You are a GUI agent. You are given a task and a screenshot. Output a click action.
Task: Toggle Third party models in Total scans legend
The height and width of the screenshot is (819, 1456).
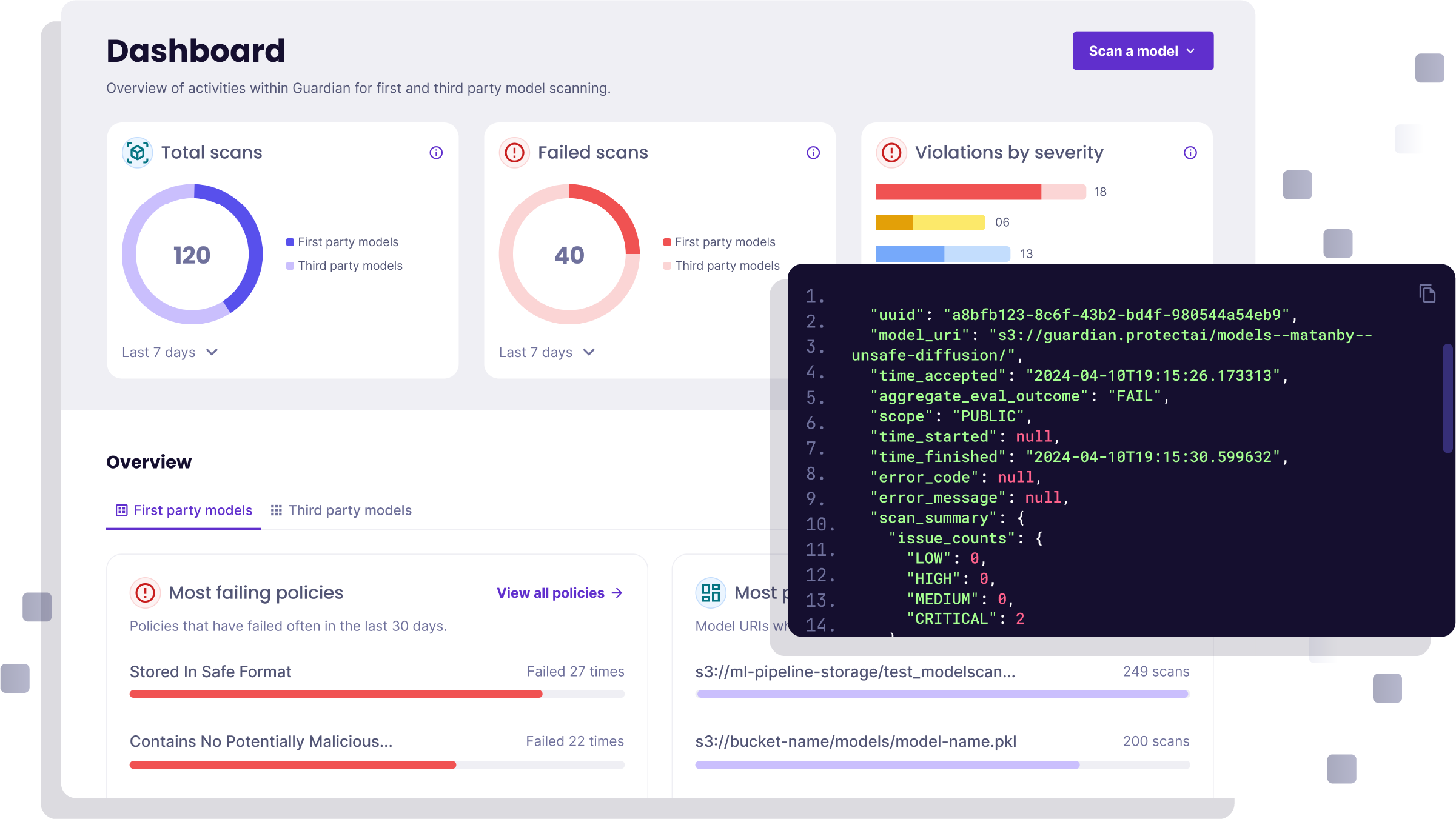coord(344,266)
